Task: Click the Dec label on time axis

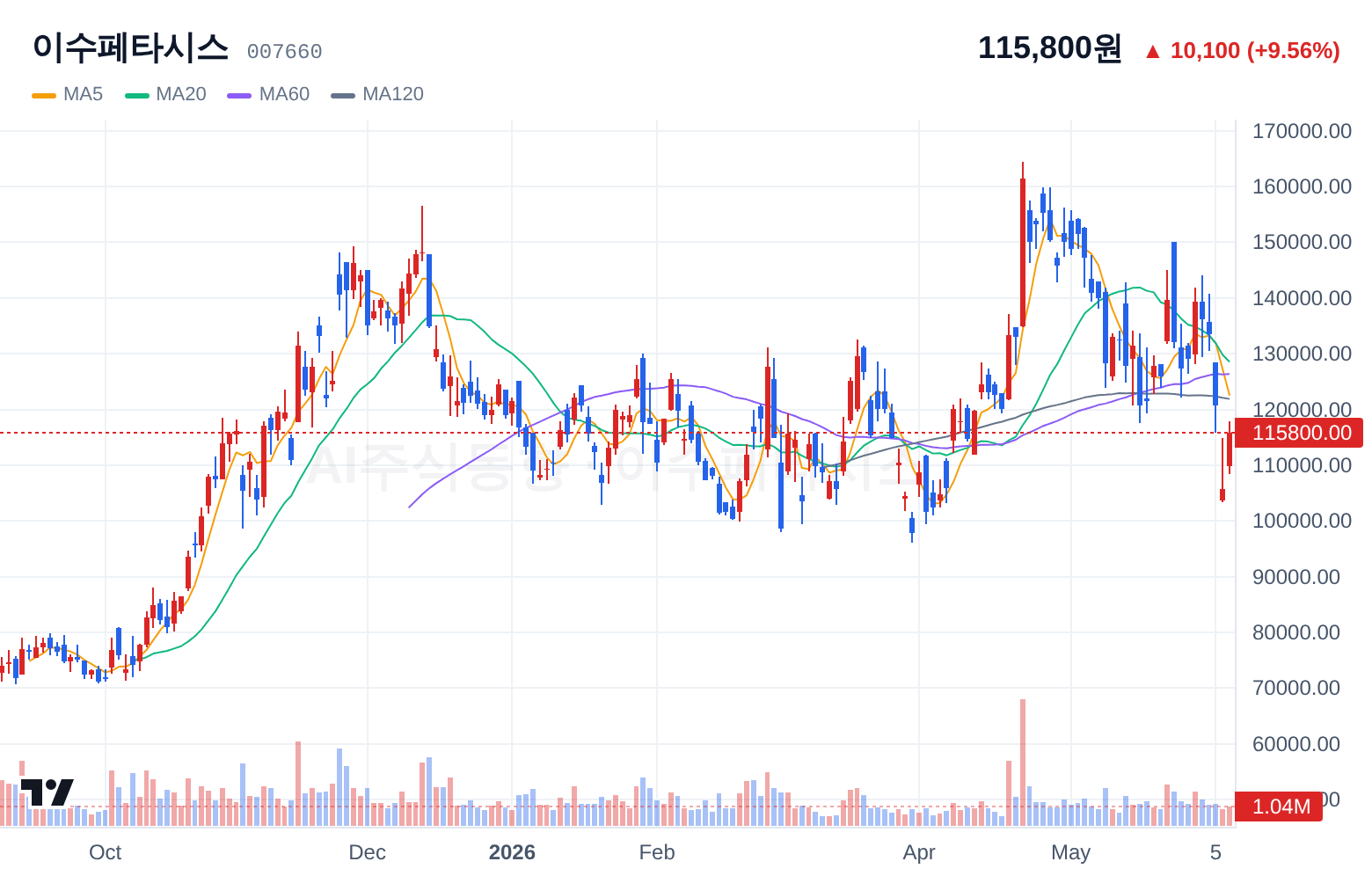Action: pyautogui.click(x=367, y=852)
